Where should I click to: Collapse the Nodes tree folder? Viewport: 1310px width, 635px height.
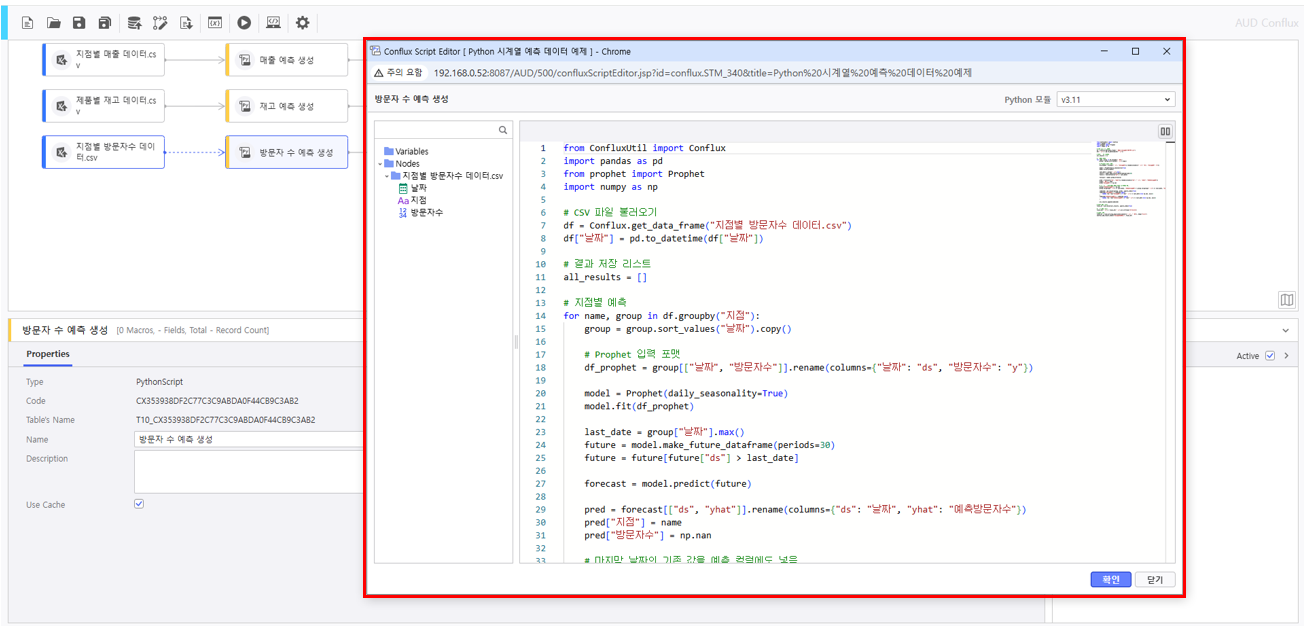click(381, 164)
